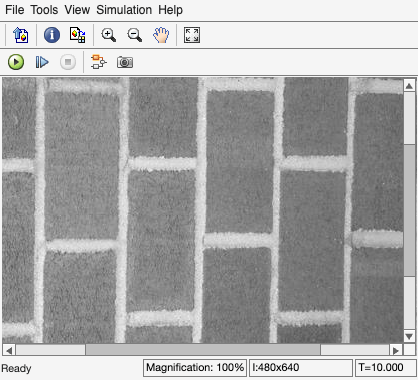Open the File menu

click(x=15, y=10)
